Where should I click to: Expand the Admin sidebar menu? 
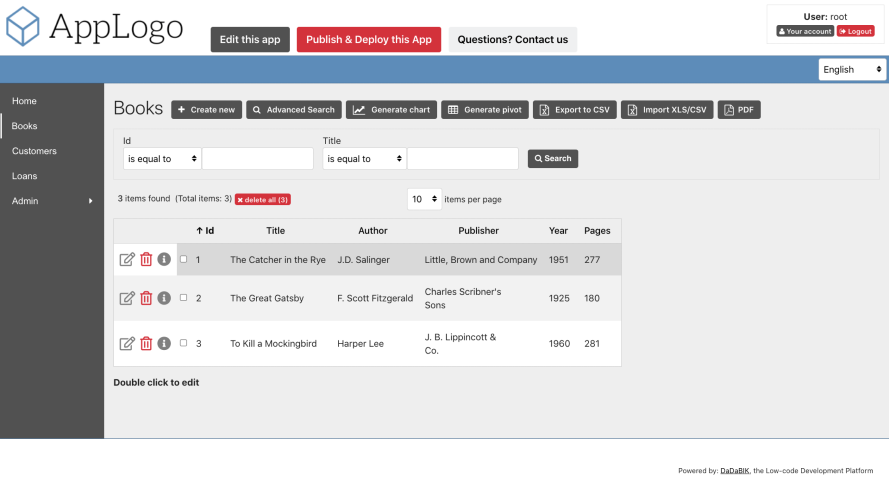tap(52, 201)
